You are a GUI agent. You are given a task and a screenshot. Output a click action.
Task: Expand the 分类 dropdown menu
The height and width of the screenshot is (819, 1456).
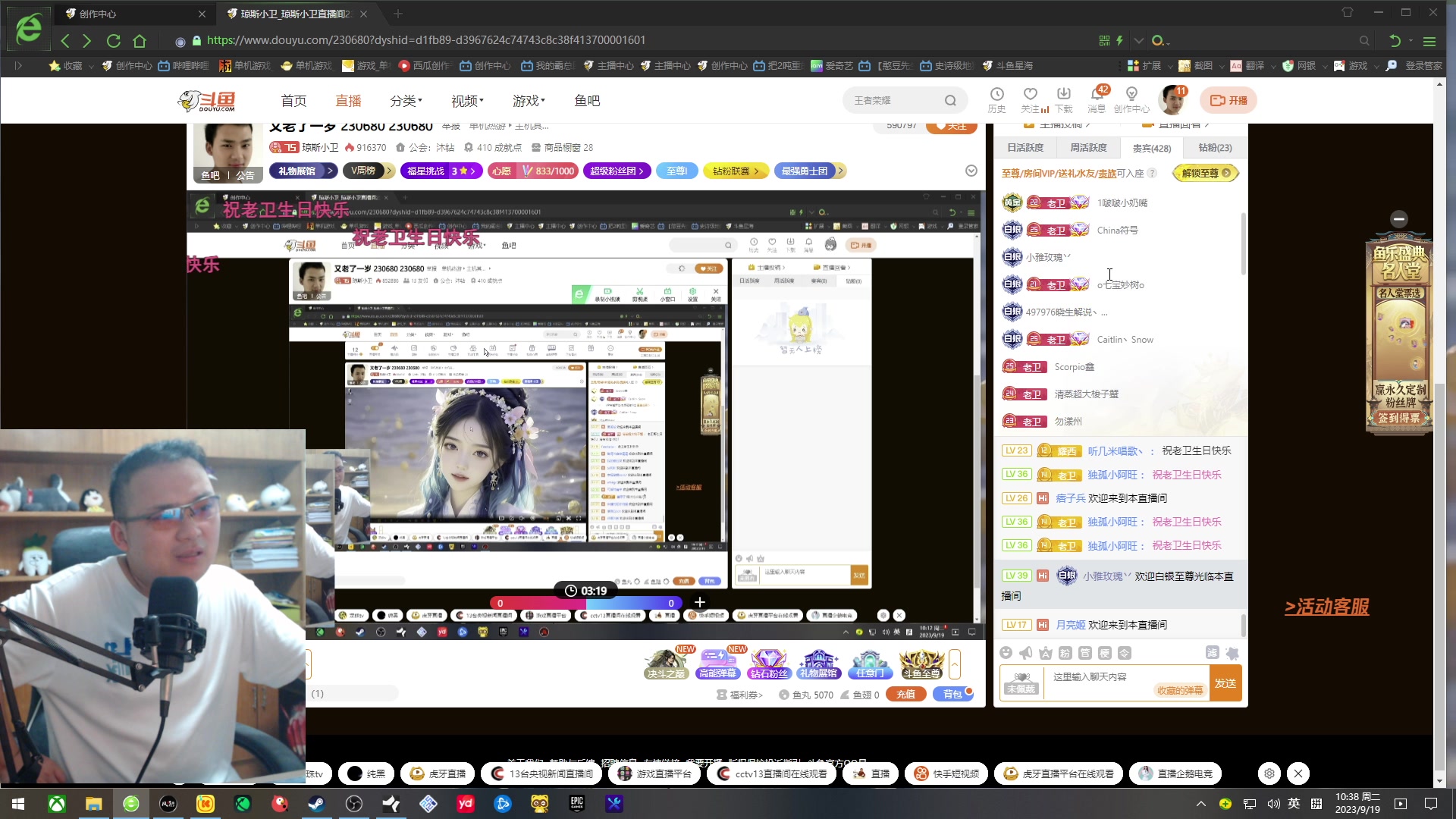click(406, 101)
